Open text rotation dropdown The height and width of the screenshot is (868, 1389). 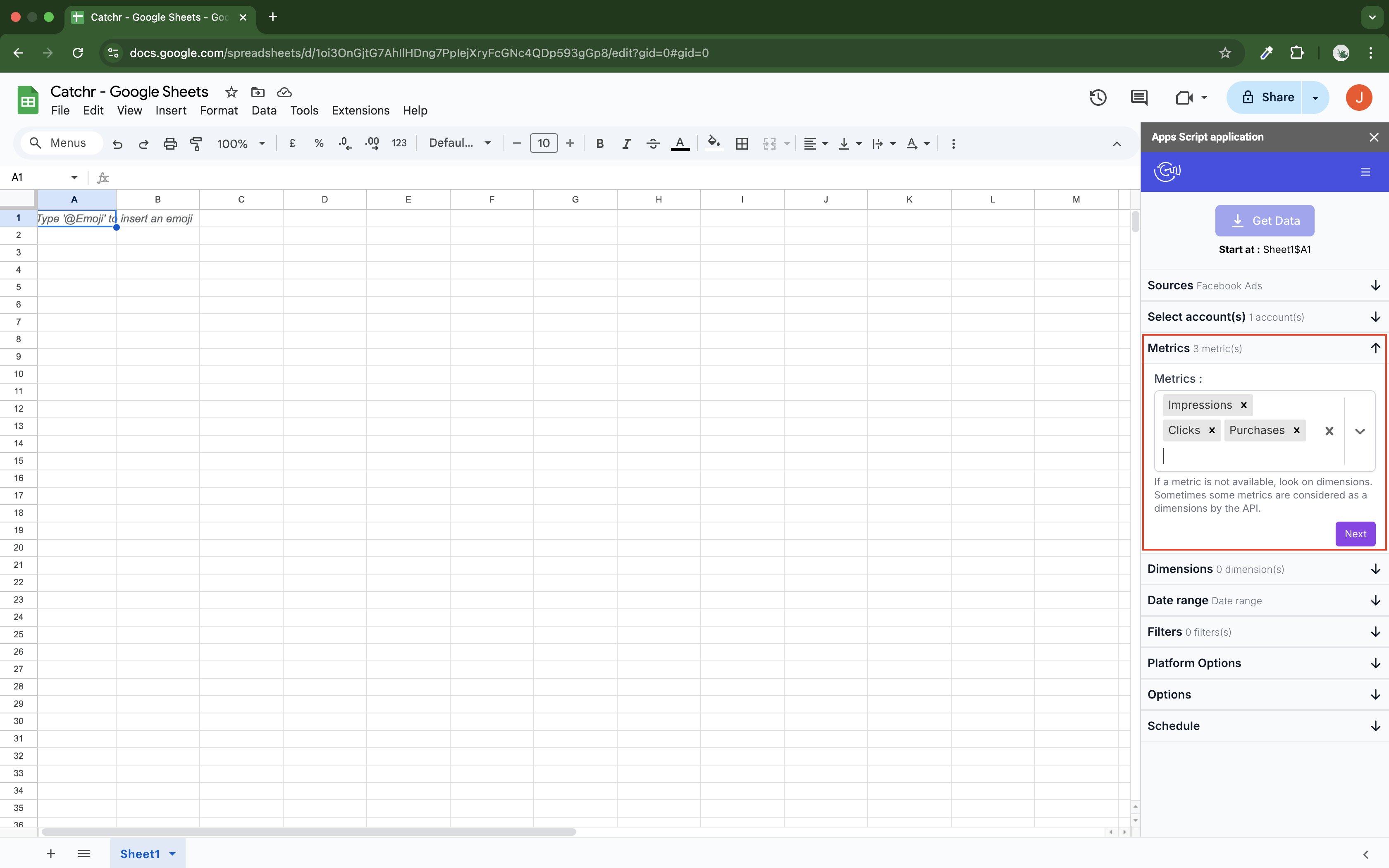[x=918, y=143]
